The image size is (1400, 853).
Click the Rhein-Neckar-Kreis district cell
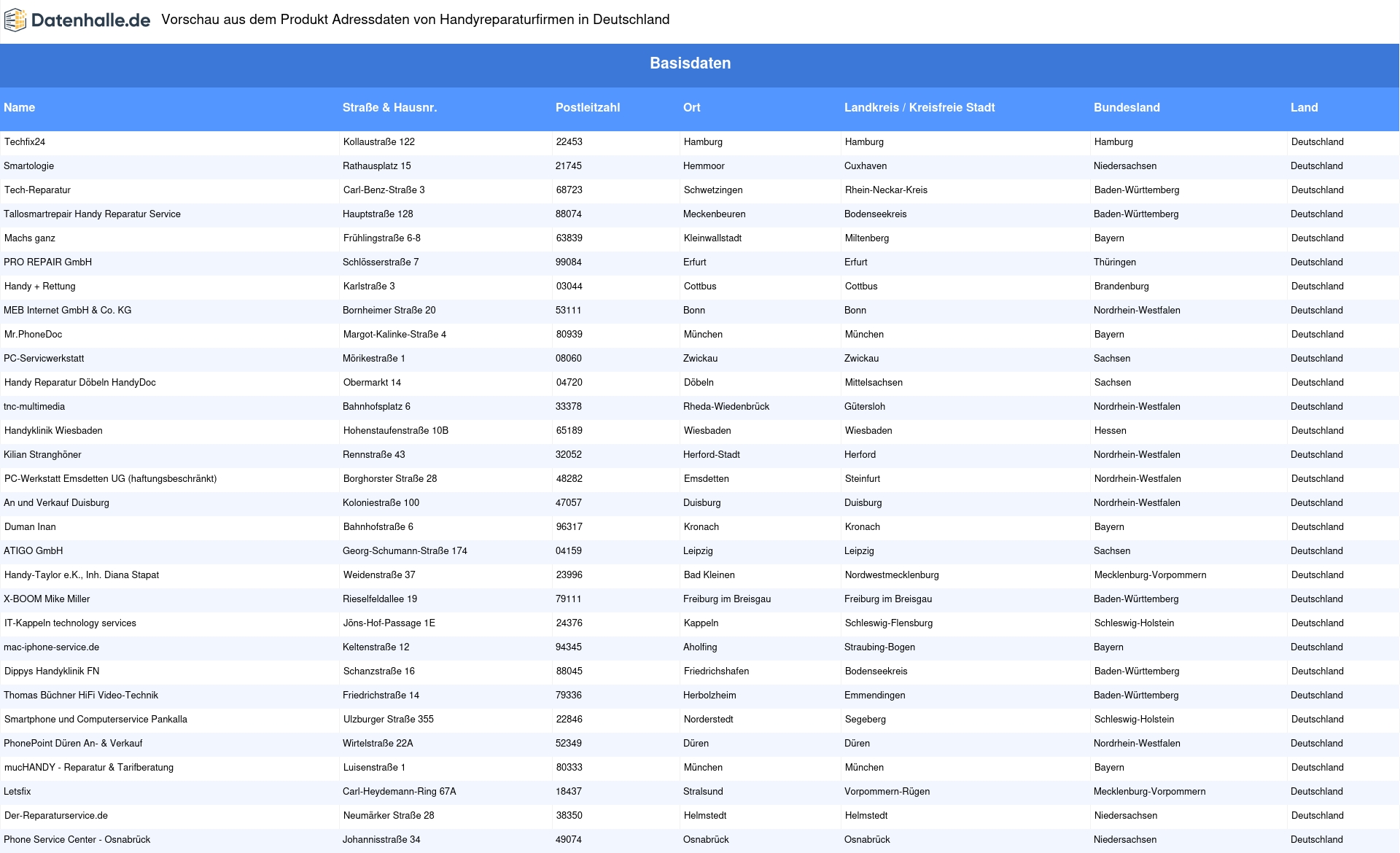[887, 190]
